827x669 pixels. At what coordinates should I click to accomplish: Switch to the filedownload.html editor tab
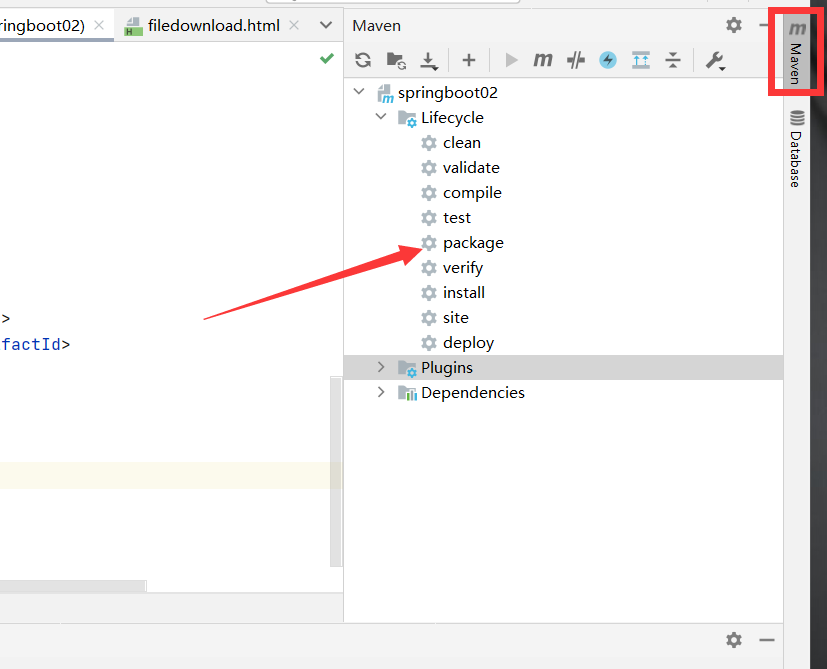[213, 25]
